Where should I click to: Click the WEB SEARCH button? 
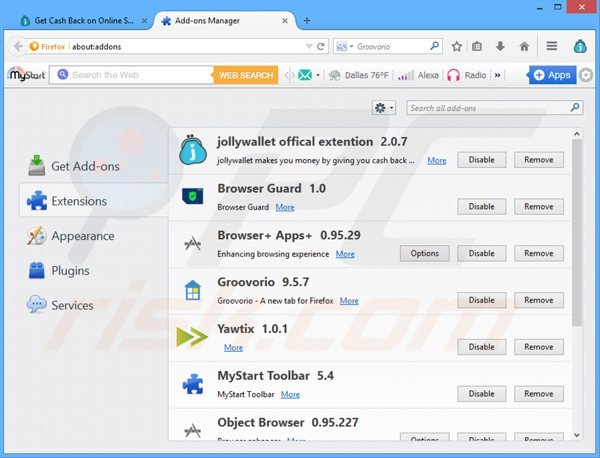coord(246,75)
